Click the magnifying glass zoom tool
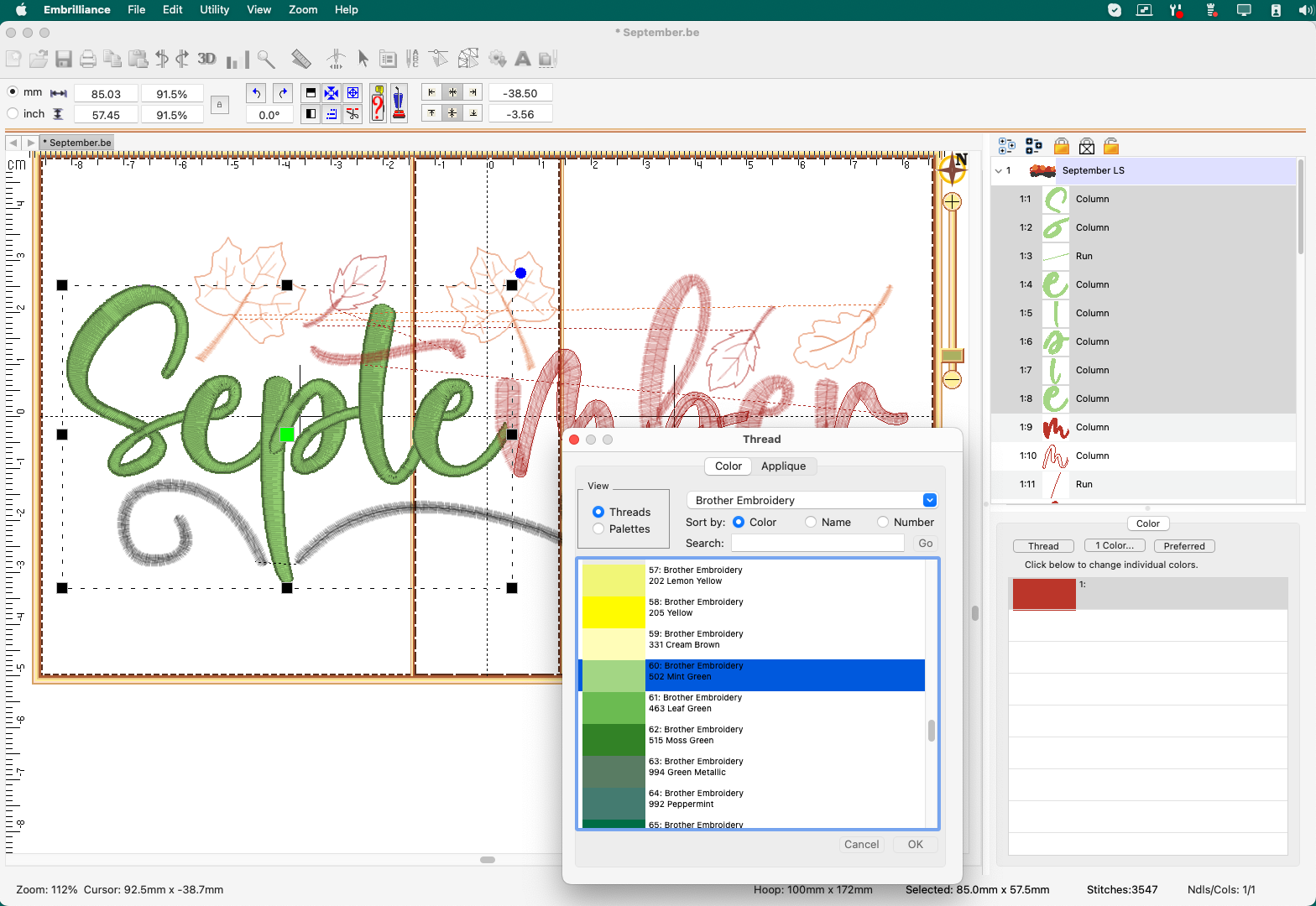This screenshot has width=1316, height=906. point(266,59)
